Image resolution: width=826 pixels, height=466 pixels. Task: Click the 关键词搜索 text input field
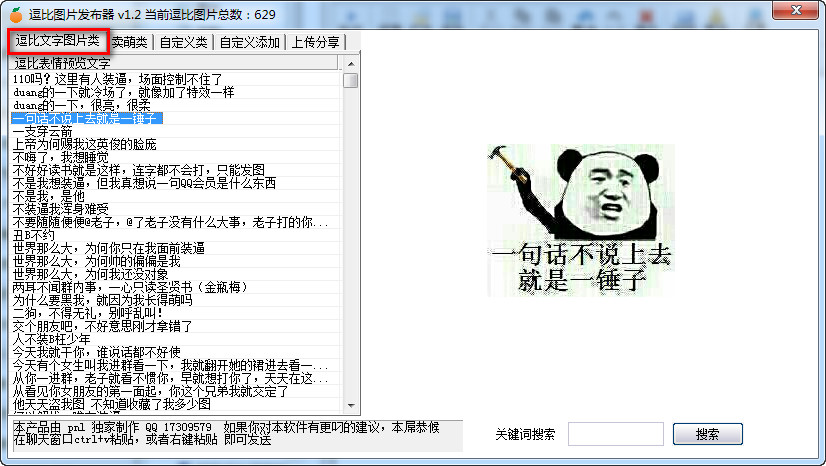tap(615, 434)
